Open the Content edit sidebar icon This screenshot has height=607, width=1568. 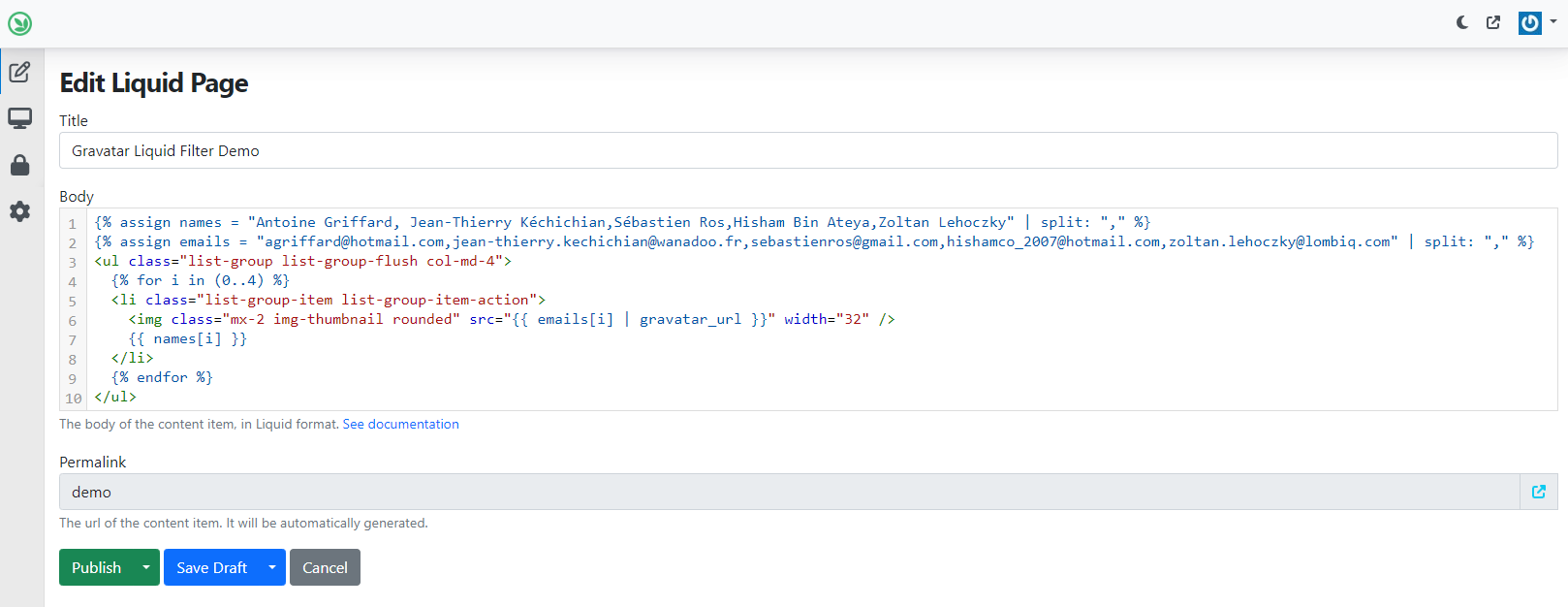[19, 72]
